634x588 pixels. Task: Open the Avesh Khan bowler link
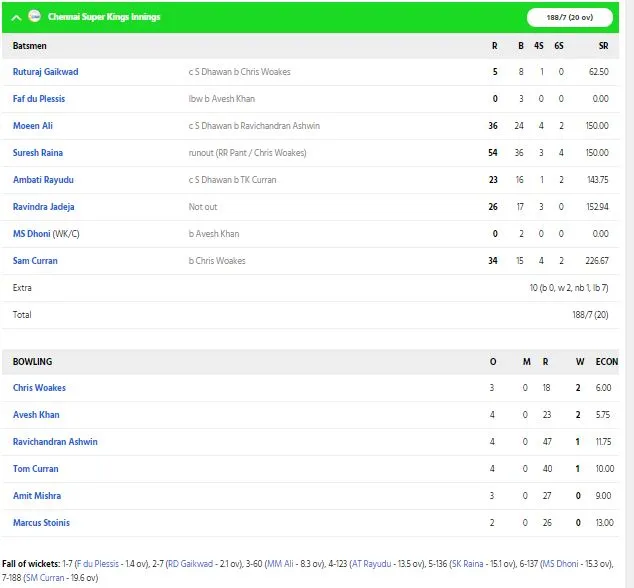(36, 415)
